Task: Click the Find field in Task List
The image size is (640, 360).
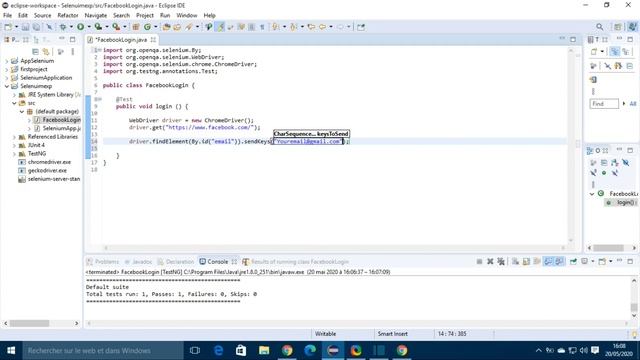Action: pos(604,104)
